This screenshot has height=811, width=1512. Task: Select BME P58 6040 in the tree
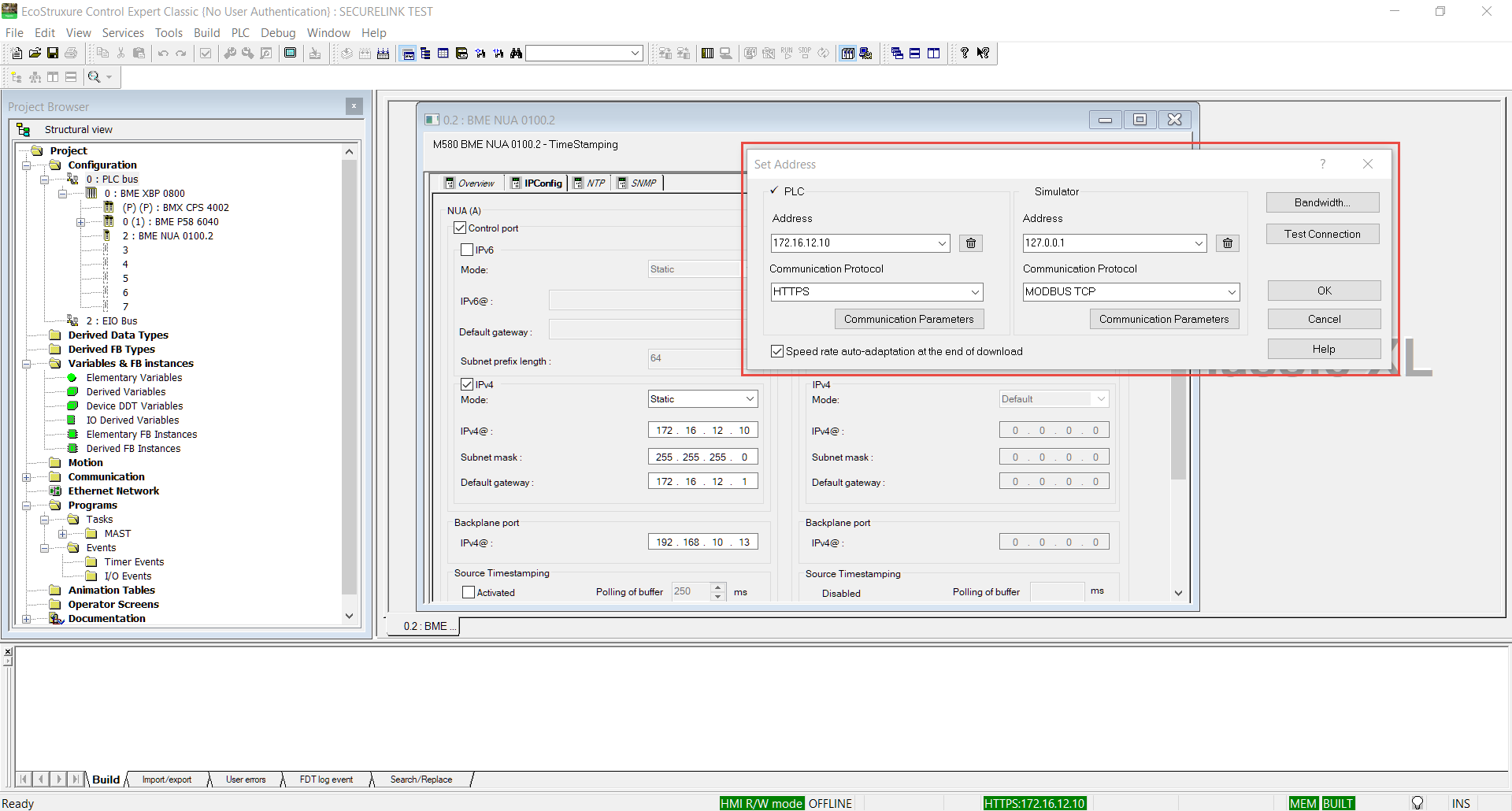click(171, 222)
